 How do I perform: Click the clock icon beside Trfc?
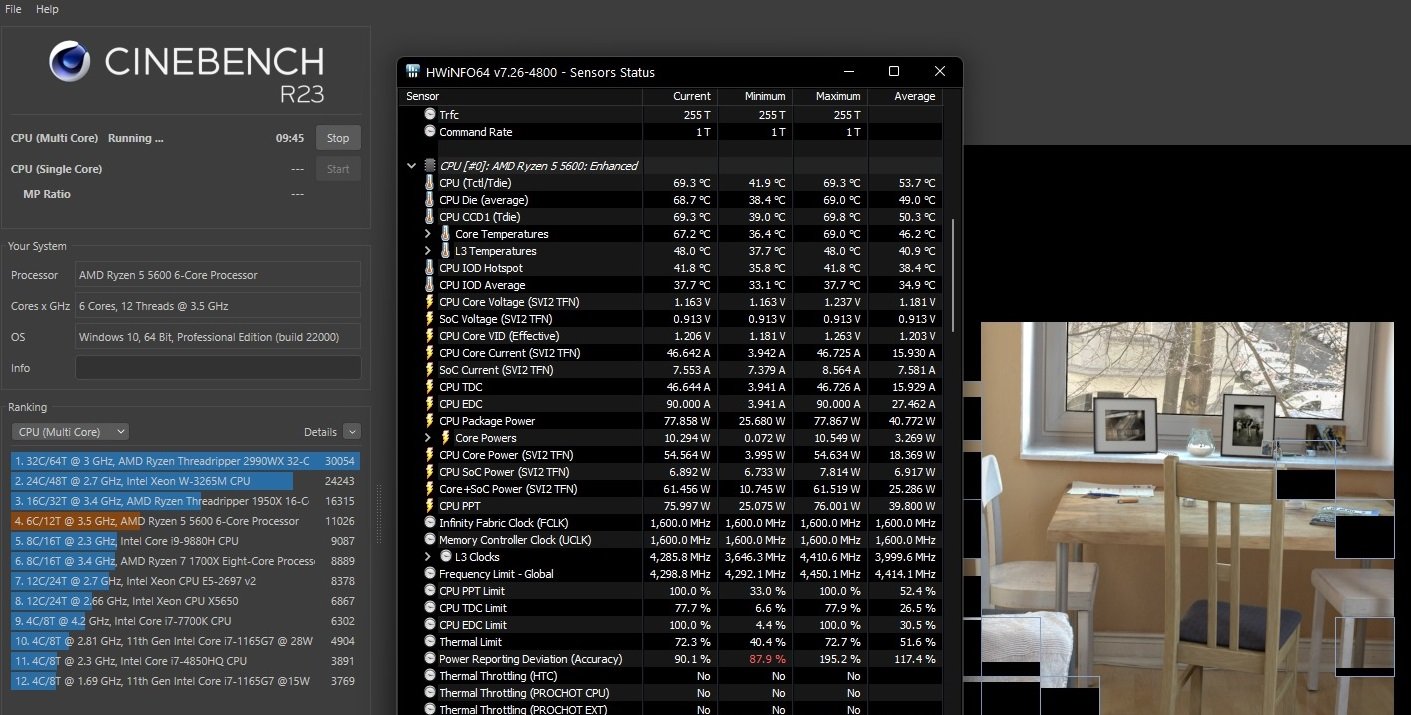tap(430, 115)
